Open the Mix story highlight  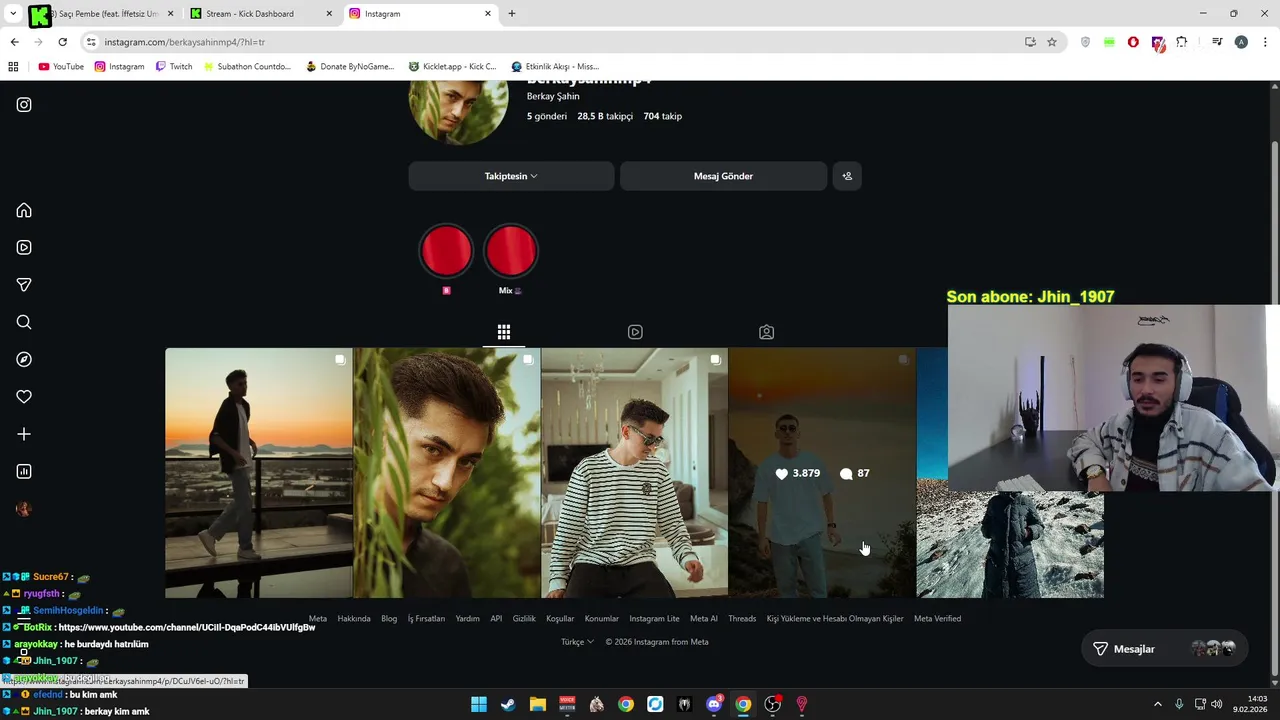click(511, 251)
